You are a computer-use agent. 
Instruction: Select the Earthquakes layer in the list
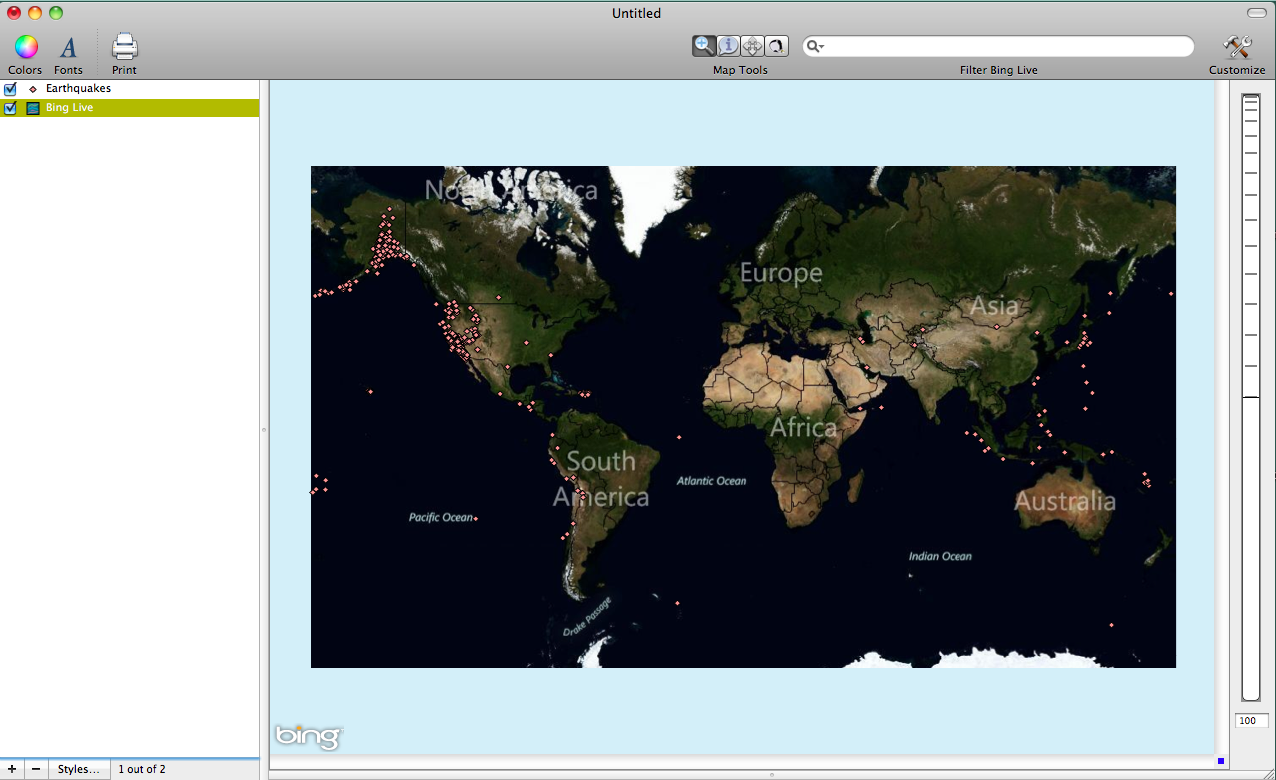tap(78, 89)
